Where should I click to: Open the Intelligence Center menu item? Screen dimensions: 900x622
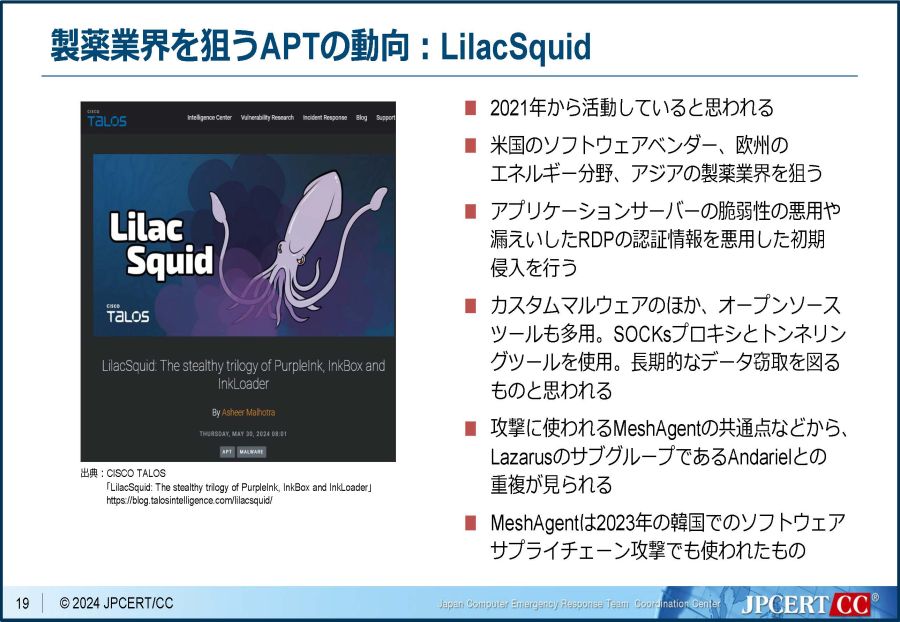pyautogui.click(x=210, y=118)
